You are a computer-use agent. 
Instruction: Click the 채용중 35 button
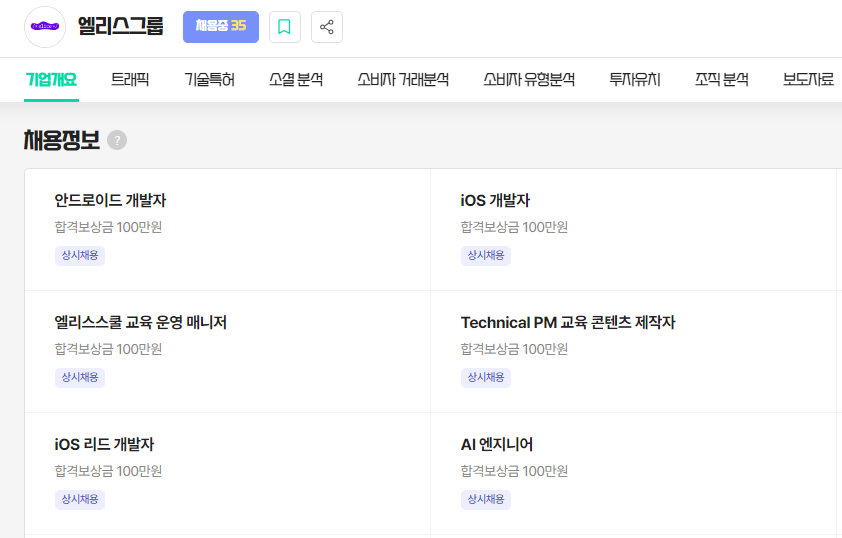(x=221, y=27)
